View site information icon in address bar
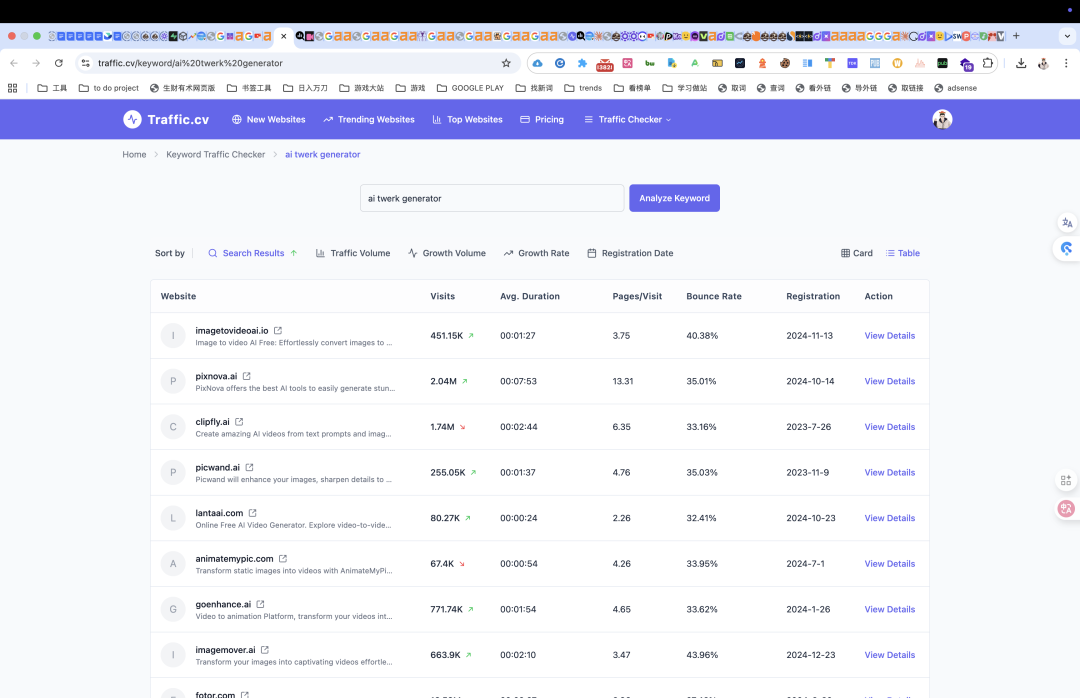Image resolution: width=1080 pixels, height=698 pixels. click(85, 63)
